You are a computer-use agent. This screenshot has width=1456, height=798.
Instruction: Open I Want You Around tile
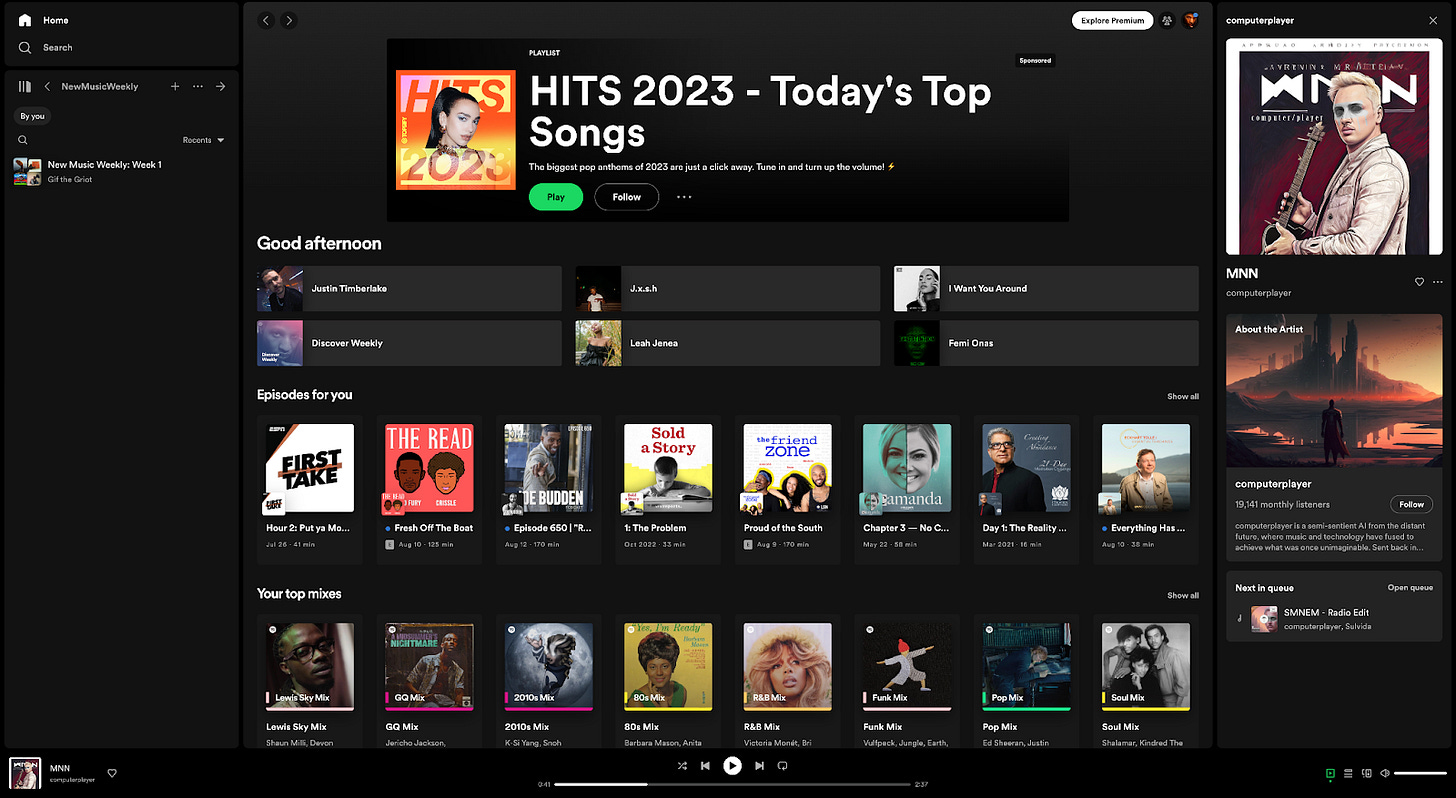pyautogui.click(x=1046, y=288)
